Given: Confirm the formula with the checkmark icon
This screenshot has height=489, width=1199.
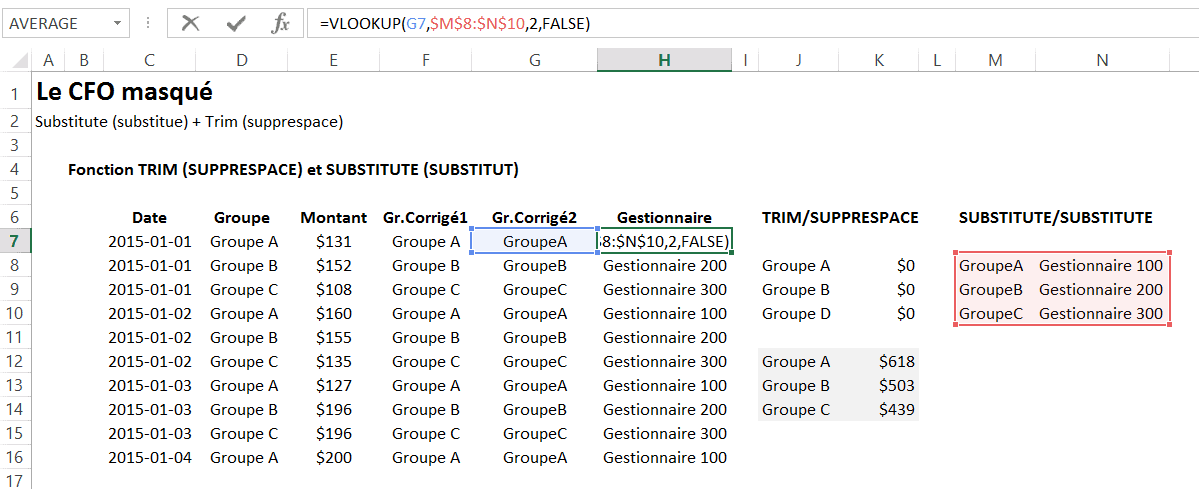Looking at the screenshot, I should tap(236, 23).
